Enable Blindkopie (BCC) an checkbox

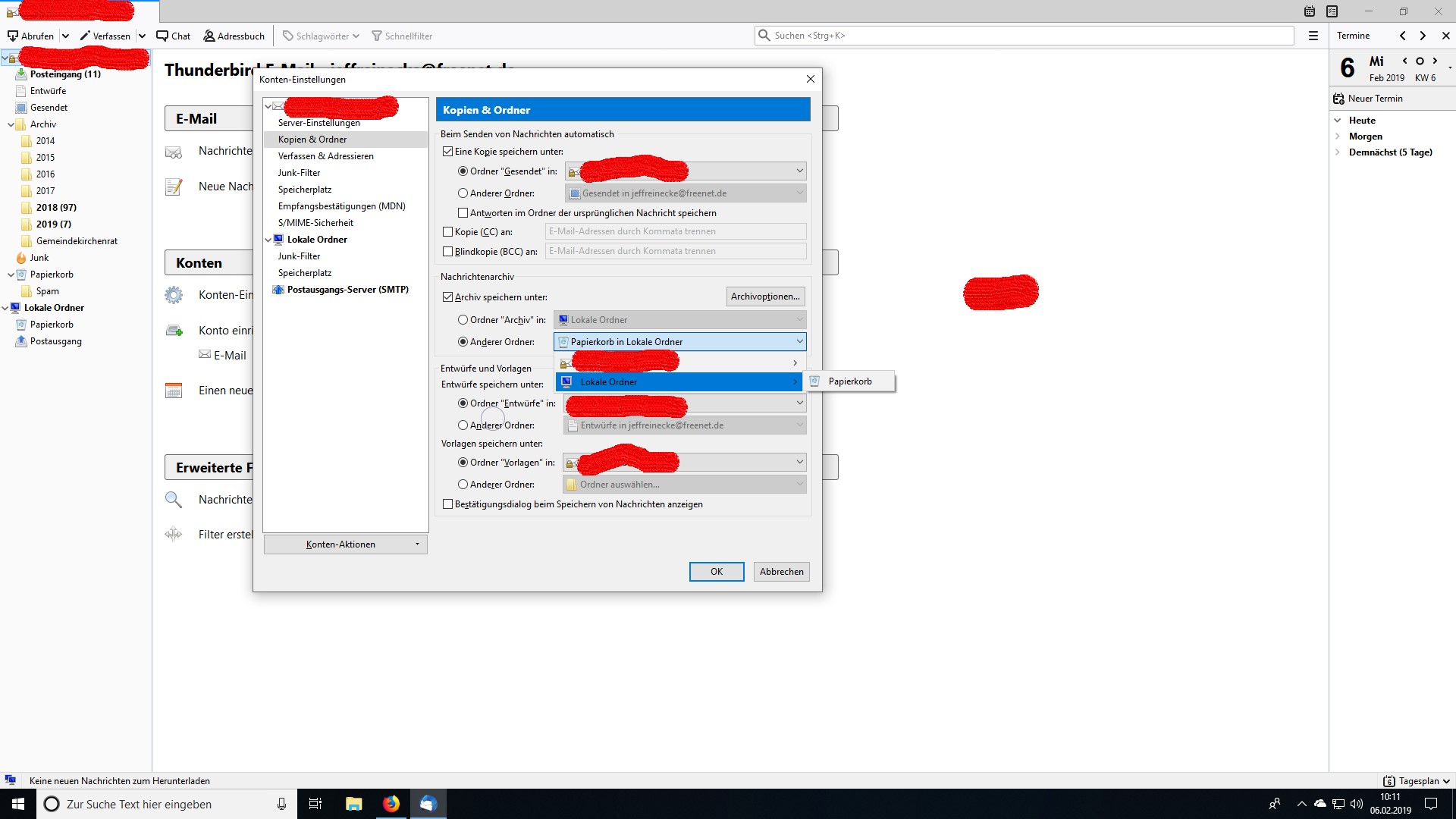click(448, 252)
